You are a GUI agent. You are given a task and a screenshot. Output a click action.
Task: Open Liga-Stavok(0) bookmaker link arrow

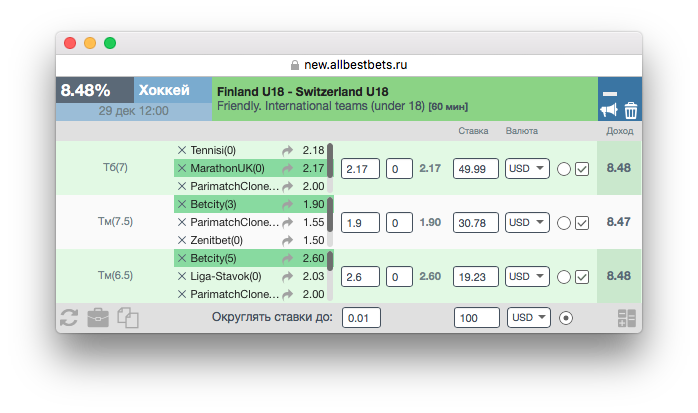[x=288, y=277]
